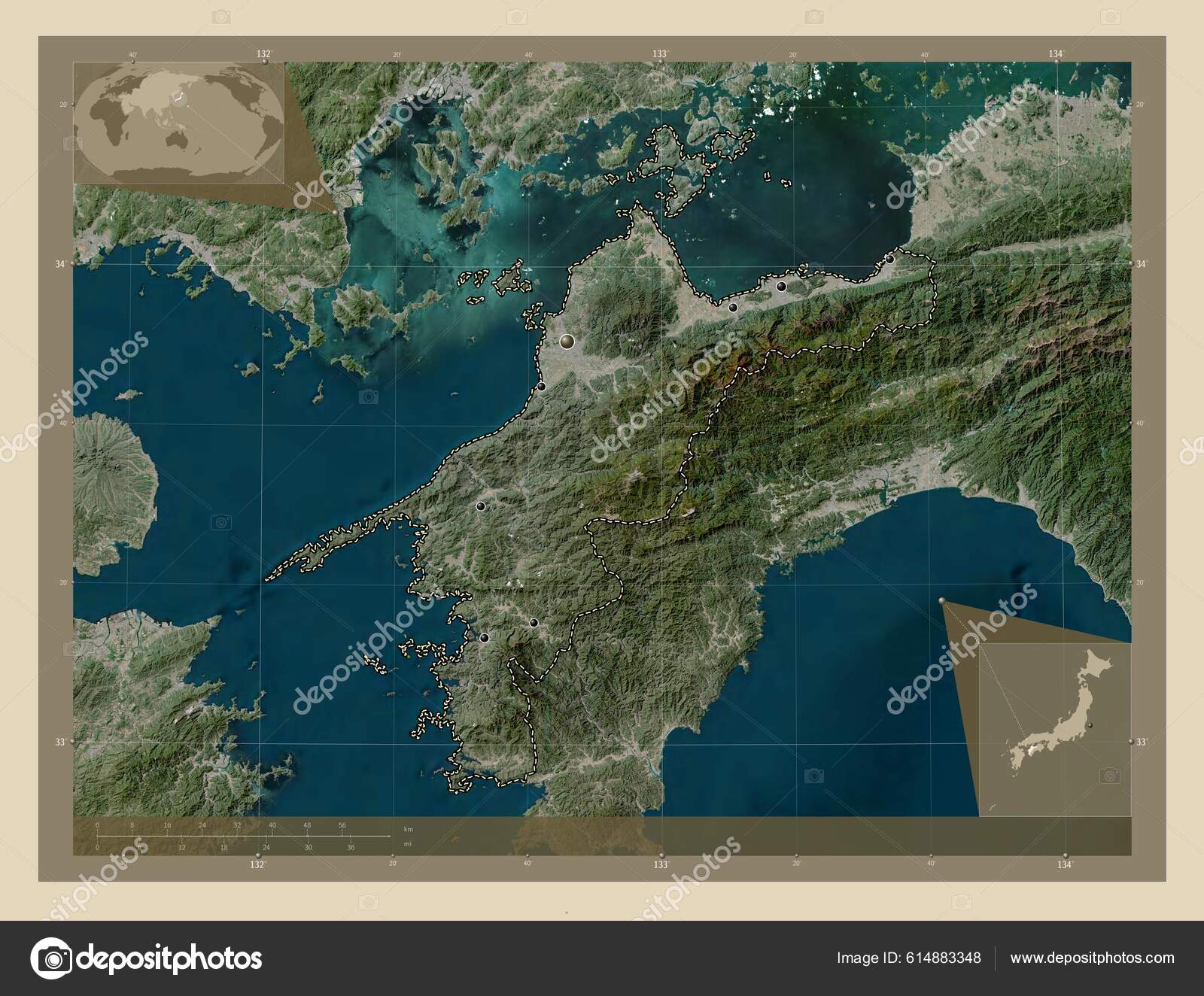Select the southern inland city marker
Image resolution: width=1204 pixels, height=996 pixels.
534,623
